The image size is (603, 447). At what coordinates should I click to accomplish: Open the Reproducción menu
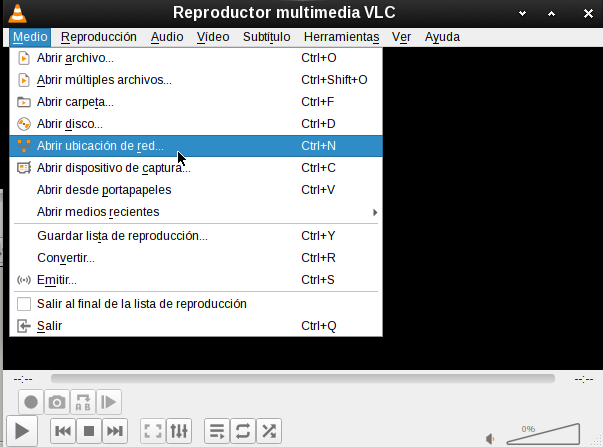[x=98, y=37]
